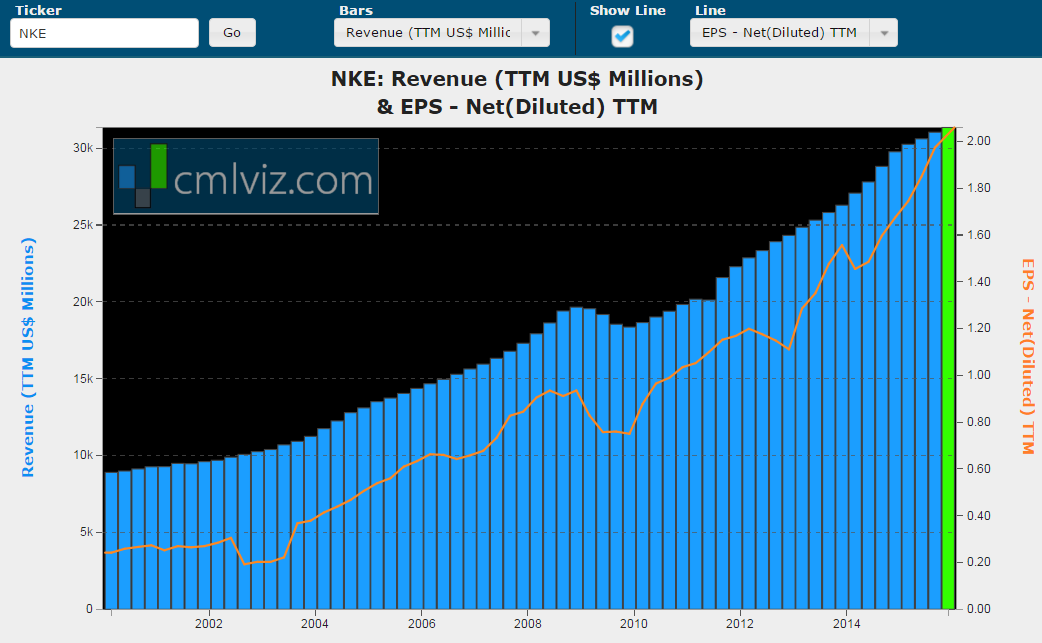Click the 1.20 right axis tick label
Screen dimensions: 1042x643
point(978,328)
